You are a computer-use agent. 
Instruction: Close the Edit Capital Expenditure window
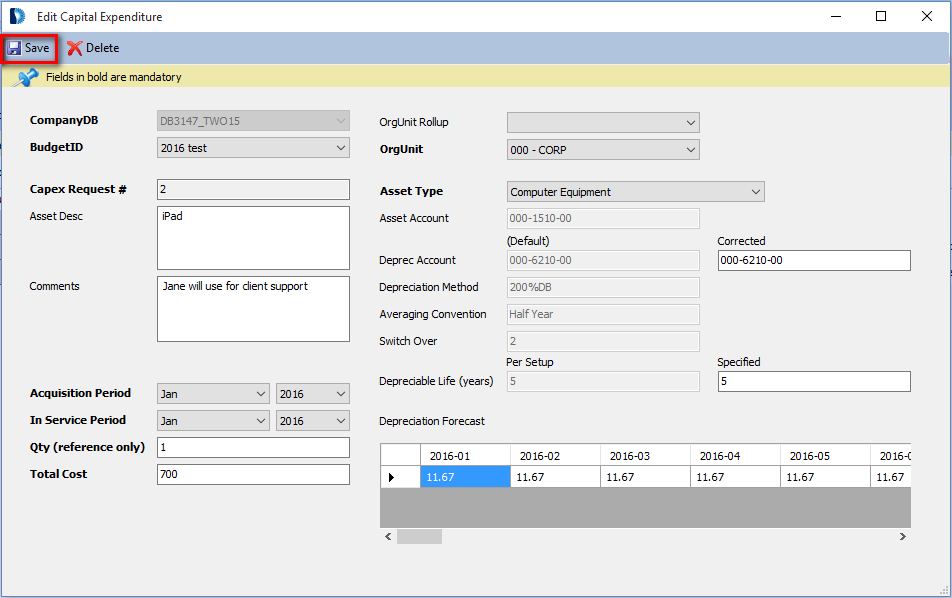(x=926, y=16)
